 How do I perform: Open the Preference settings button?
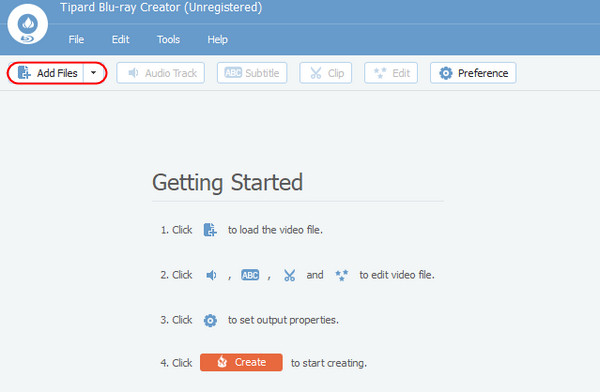(x=473, y=73)
